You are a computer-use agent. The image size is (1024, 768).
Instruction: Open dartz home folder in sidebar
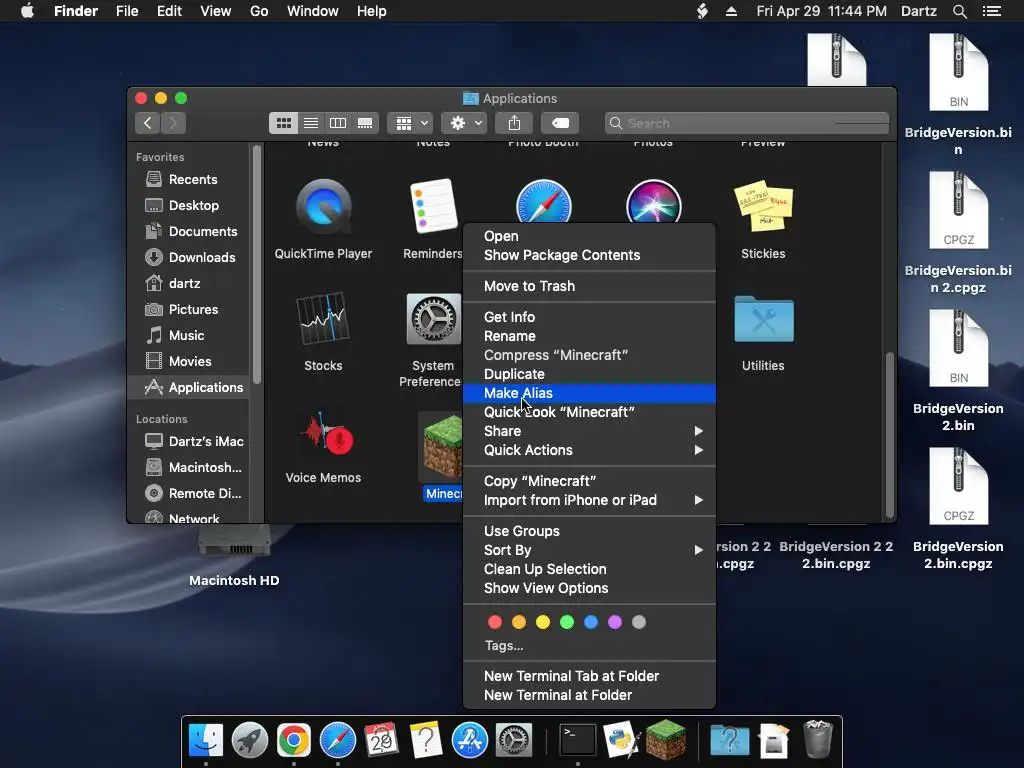[189, 283]
